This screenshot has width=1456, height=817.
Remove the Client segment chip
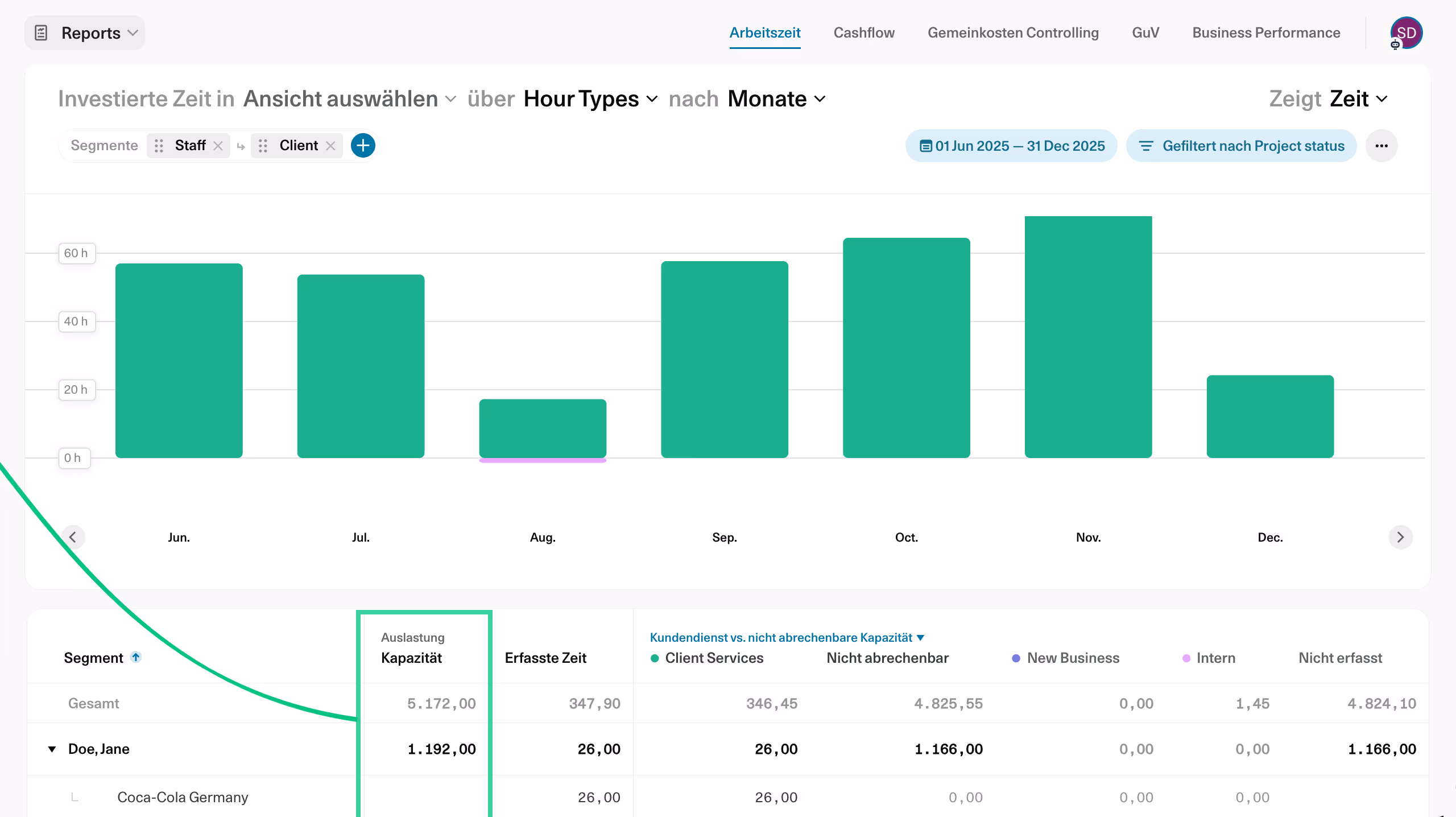(330, 146)
